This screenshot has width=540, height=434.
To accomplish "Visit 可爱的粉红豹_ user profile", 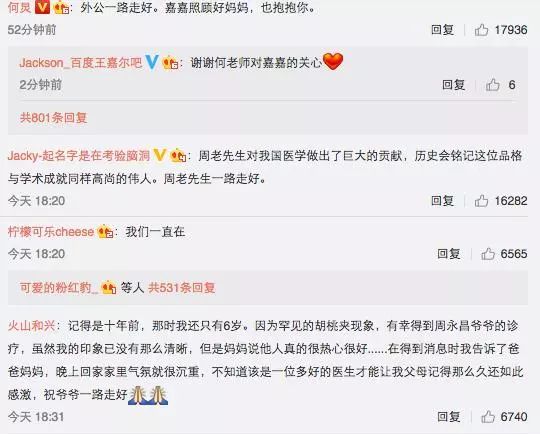I will (x=59, y=288).
